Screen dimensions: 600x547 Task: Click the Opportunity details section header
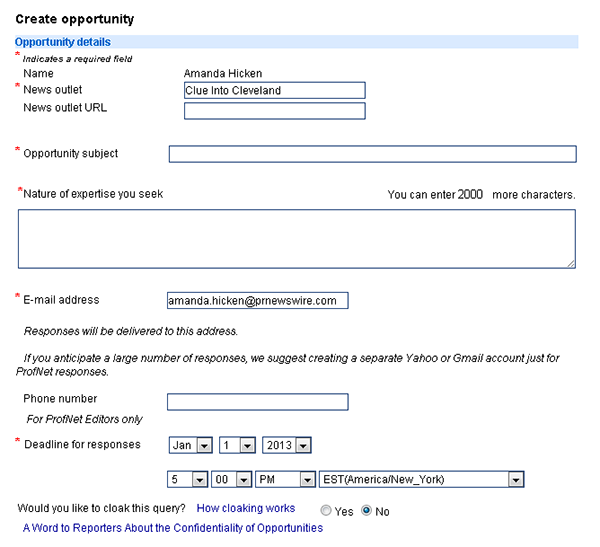click(63, 42)
